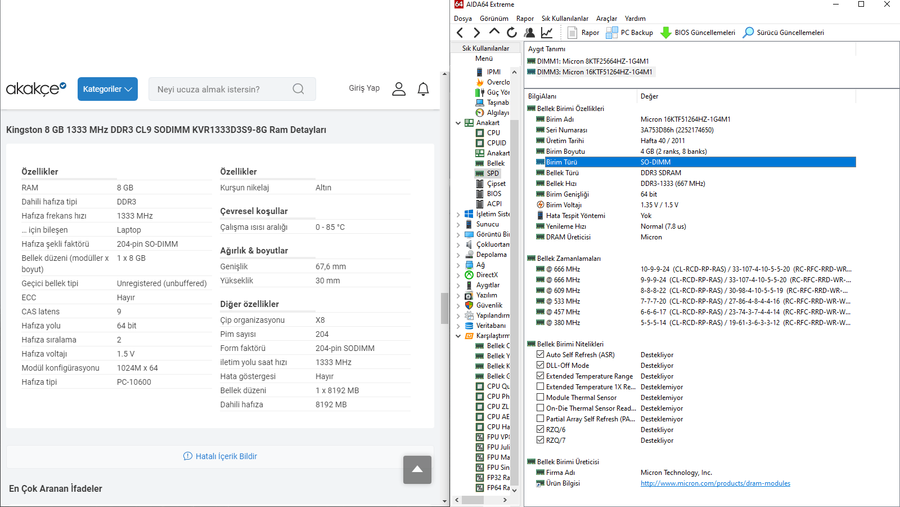Click the AIDA64 up-level arrow icon

[494, 32]
